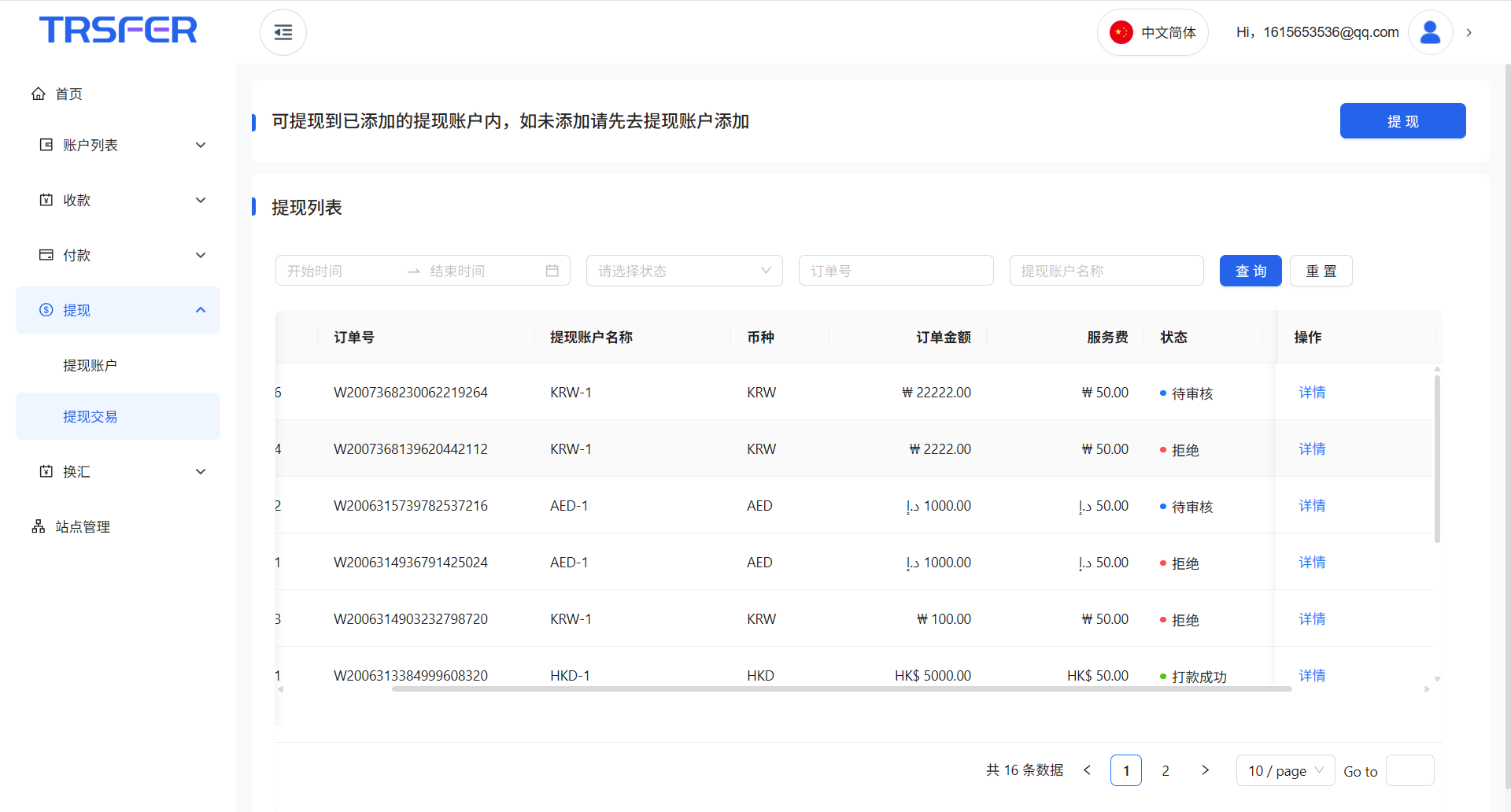Open the 10 / page size dropdown
The image size is (1511, 812).
pos(1285,770)
